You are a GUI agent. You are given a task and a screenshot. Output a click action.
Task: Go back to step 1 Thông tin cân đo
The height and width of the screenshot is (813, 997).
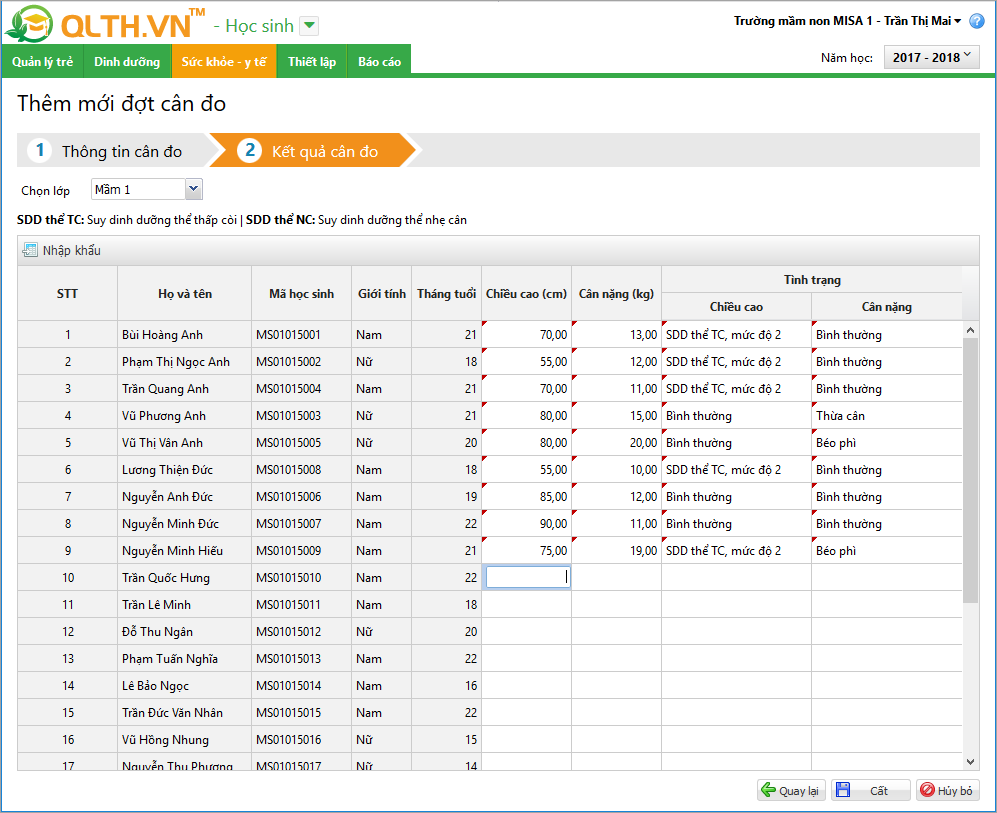pos(113,151)
